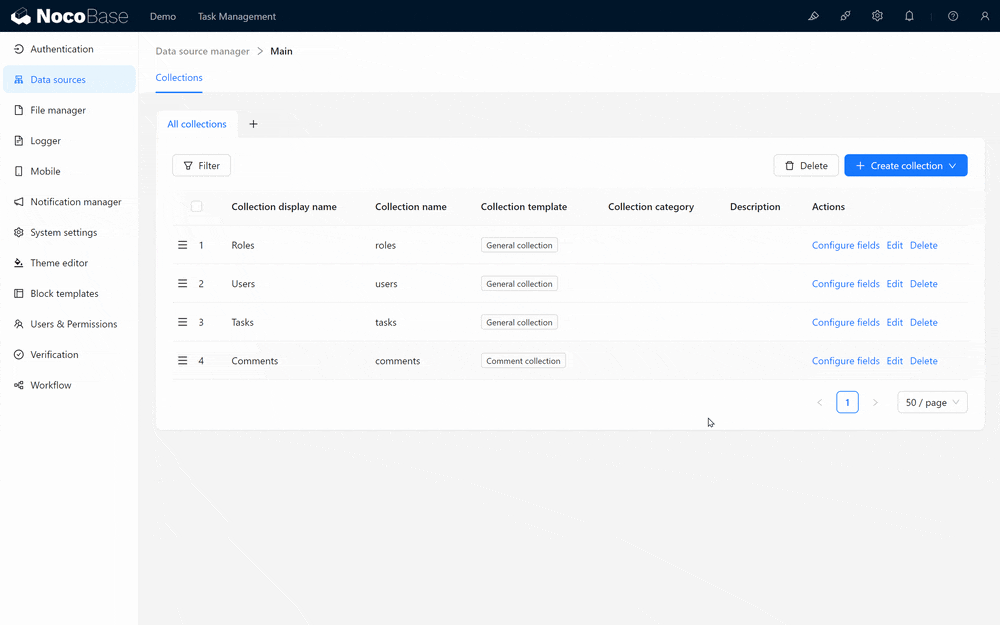Go to previous page arrow
This screenshot has height=625, width=1000.
point(820,402)
